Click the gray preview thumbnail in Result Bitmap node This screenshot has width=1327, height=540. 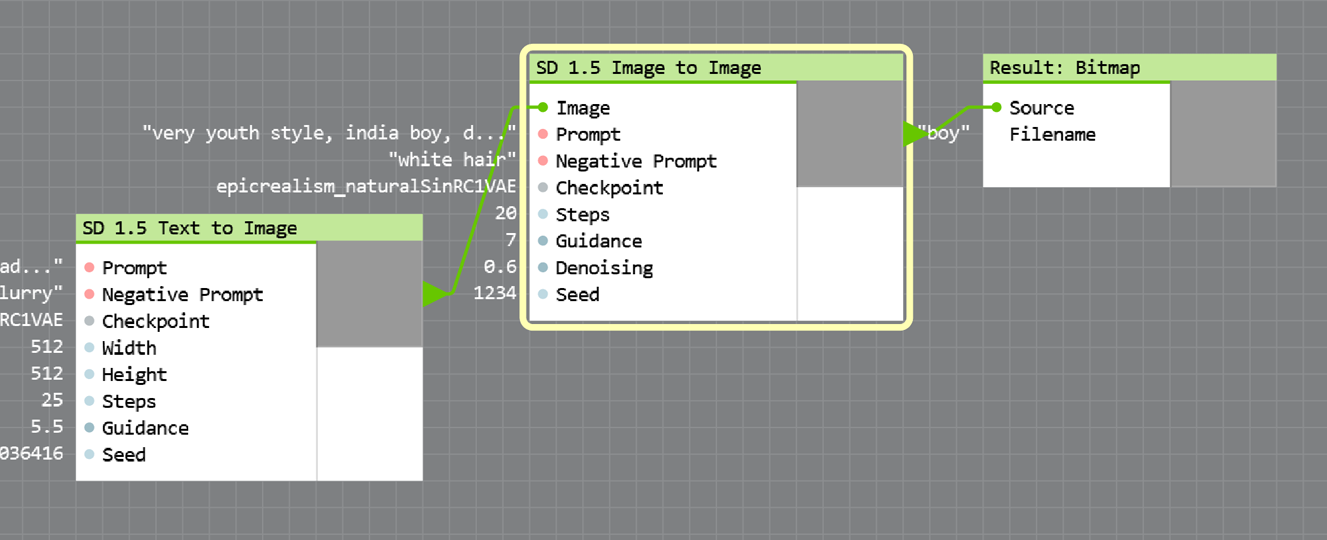(1223, 134)
